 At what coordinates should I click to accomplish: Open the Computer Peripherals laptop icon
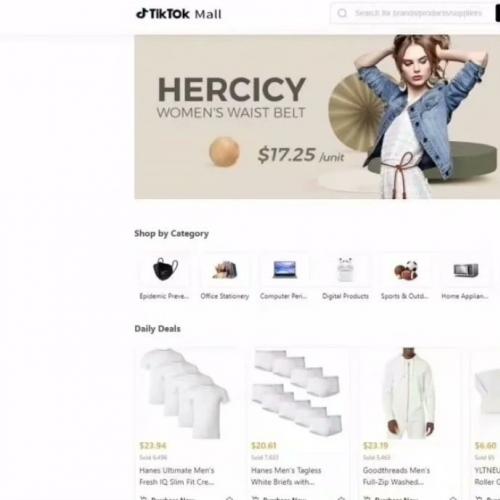coord(284,269)
